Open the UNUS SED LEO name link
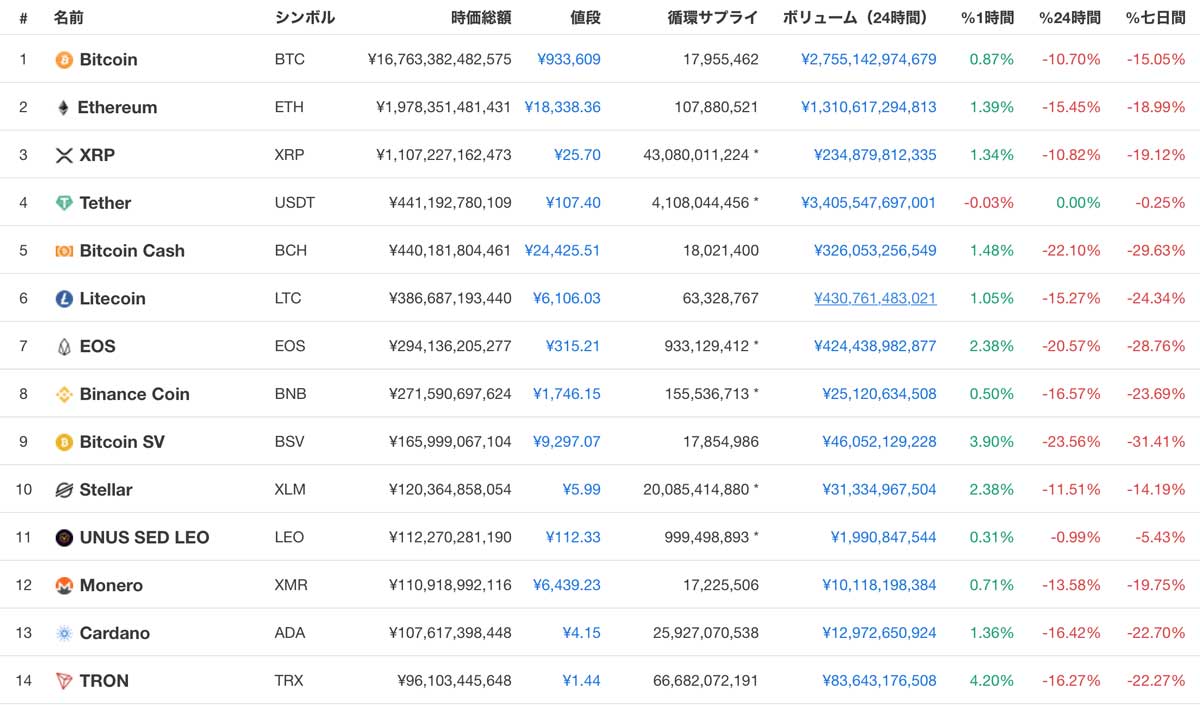 (144, 538)
